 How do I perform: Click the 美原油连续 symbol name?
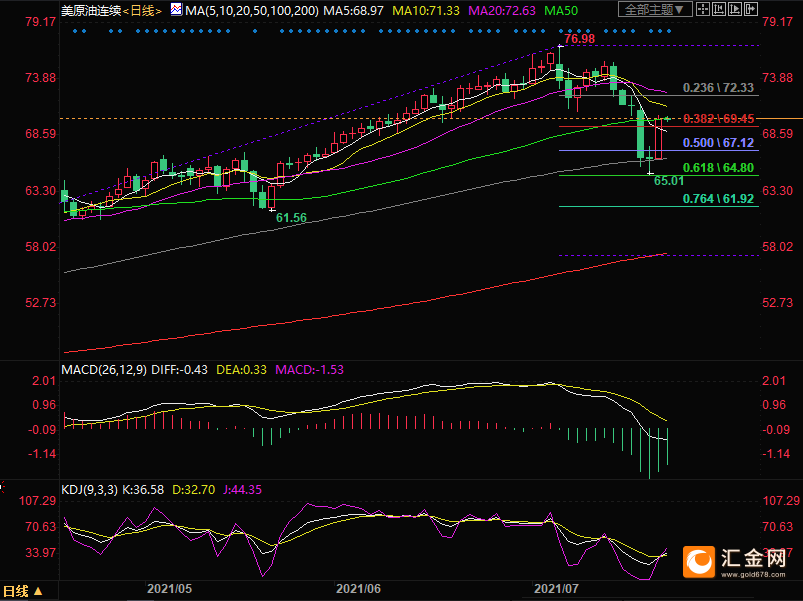[91, 10]
